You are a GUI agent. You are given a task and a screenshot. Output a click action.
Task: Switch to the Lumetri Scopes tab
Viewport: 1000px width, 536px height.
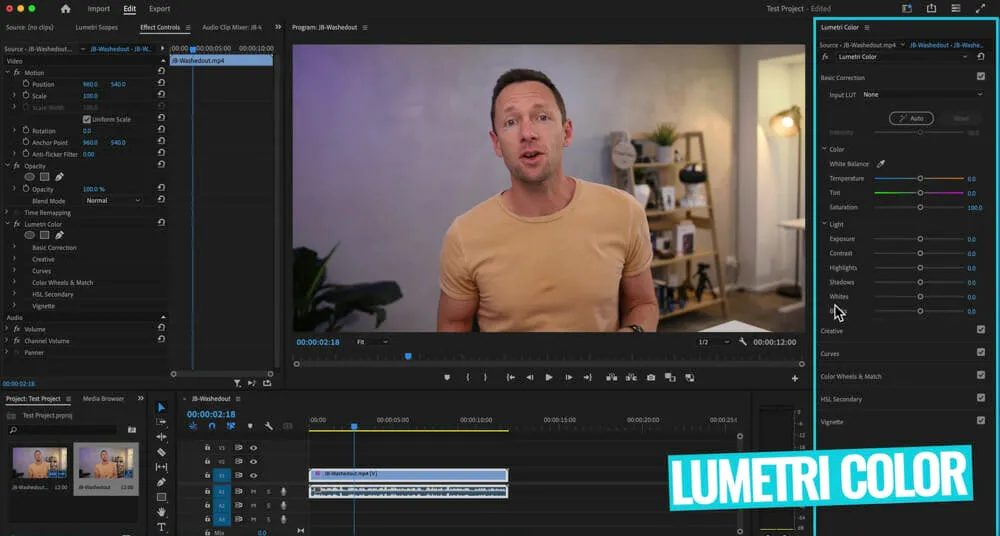(x=95, y=27)
